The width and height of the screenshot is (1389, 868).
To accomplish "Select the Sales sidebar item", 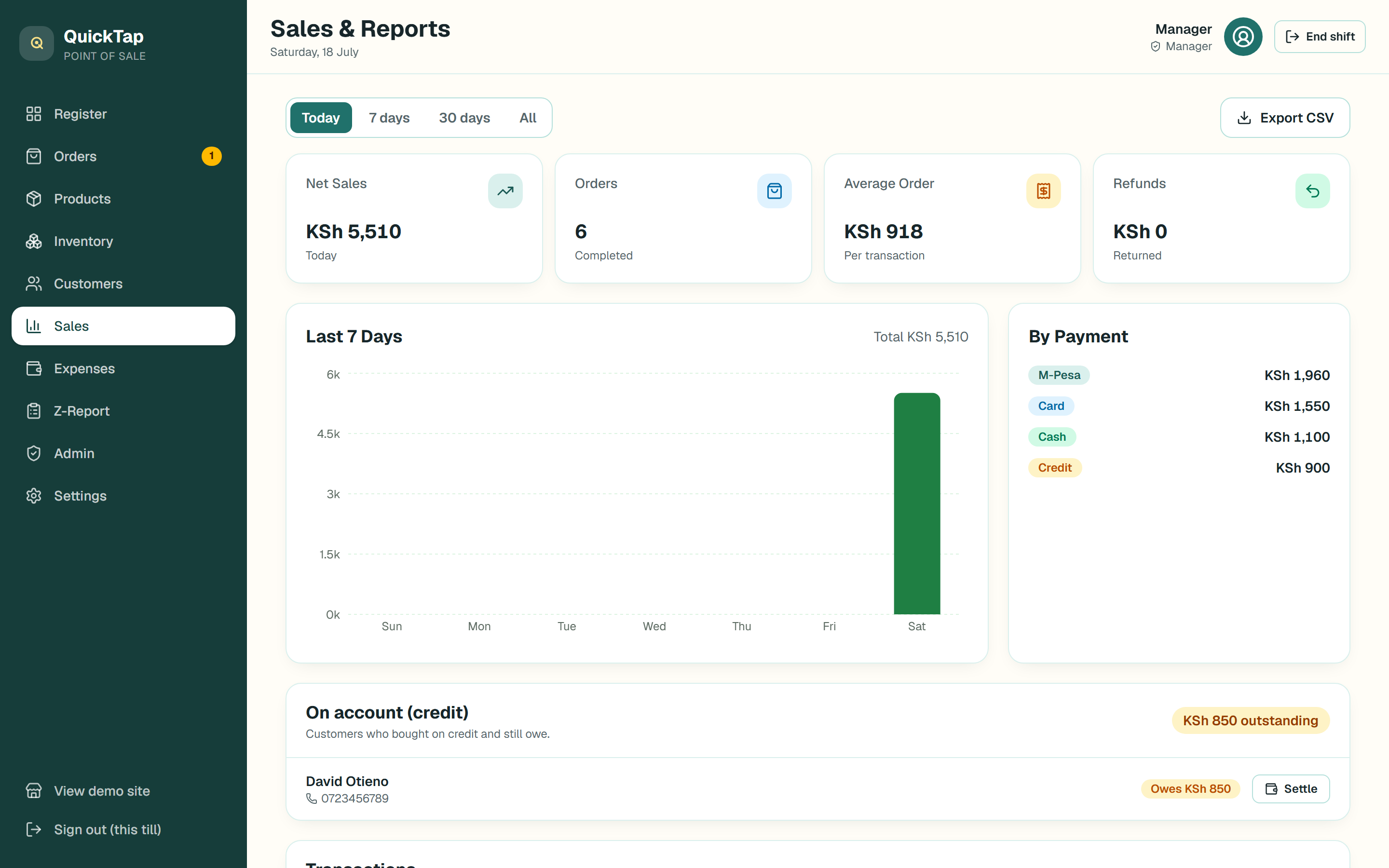I will point(123,326).
